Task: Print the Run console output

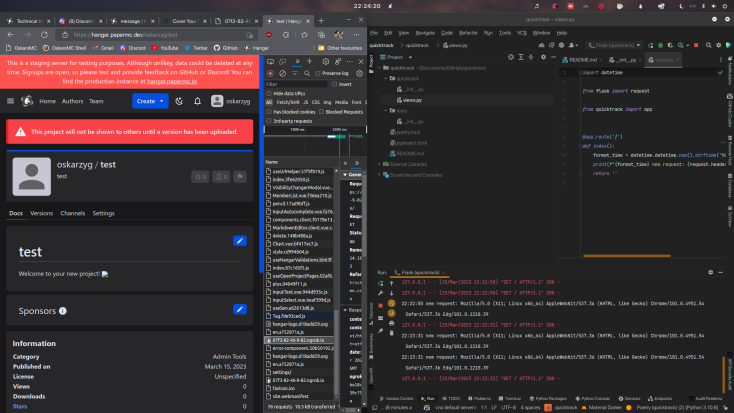Action: click(x=391, y=323)
